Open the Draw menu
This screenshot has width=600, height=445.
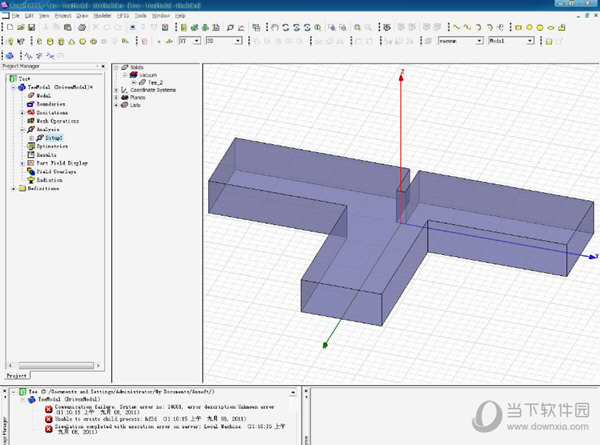click(82, 16)
